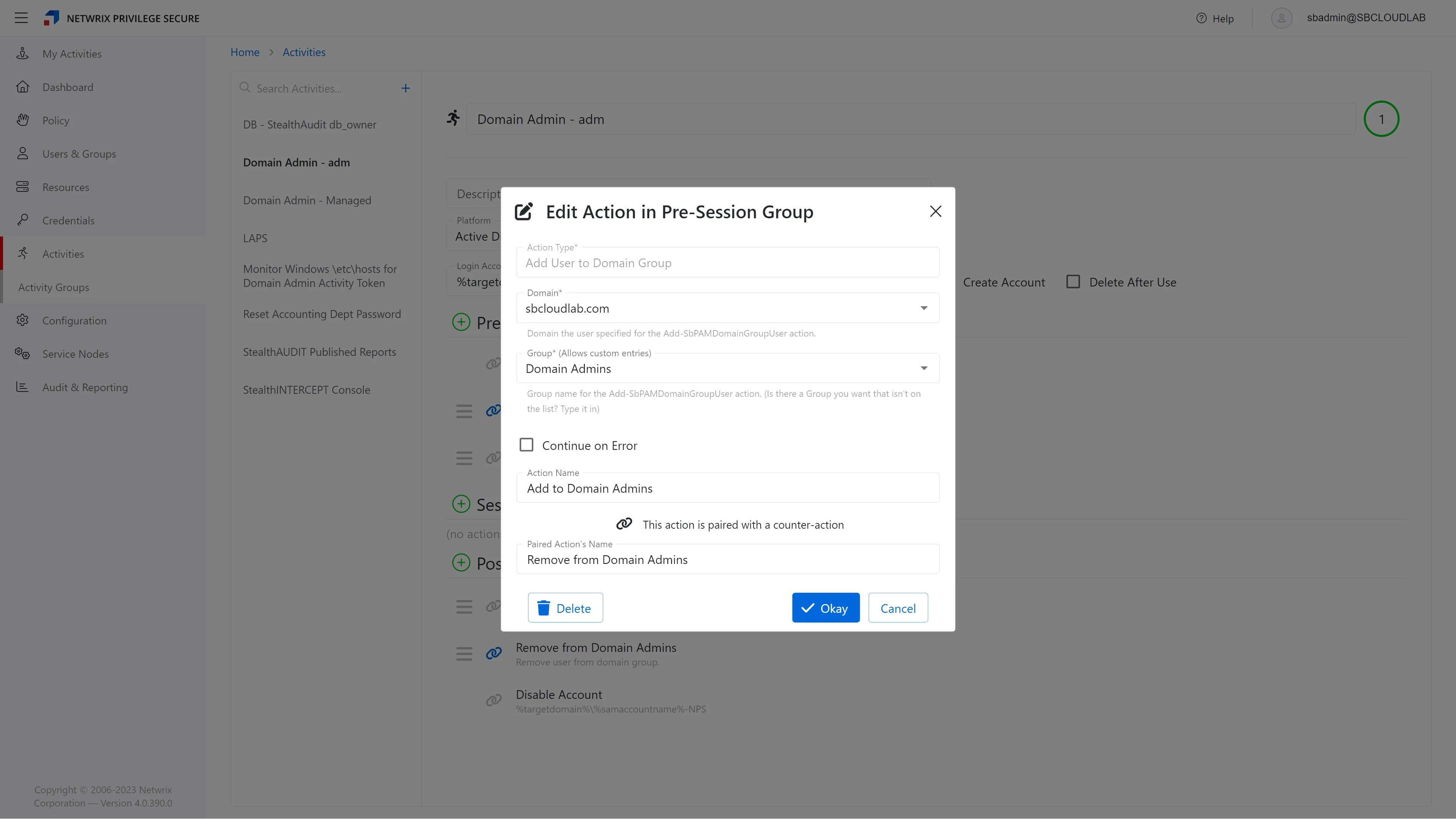Click the paired action link icon in dialog
The image size is (1456, 819).
tap(624, 524)
